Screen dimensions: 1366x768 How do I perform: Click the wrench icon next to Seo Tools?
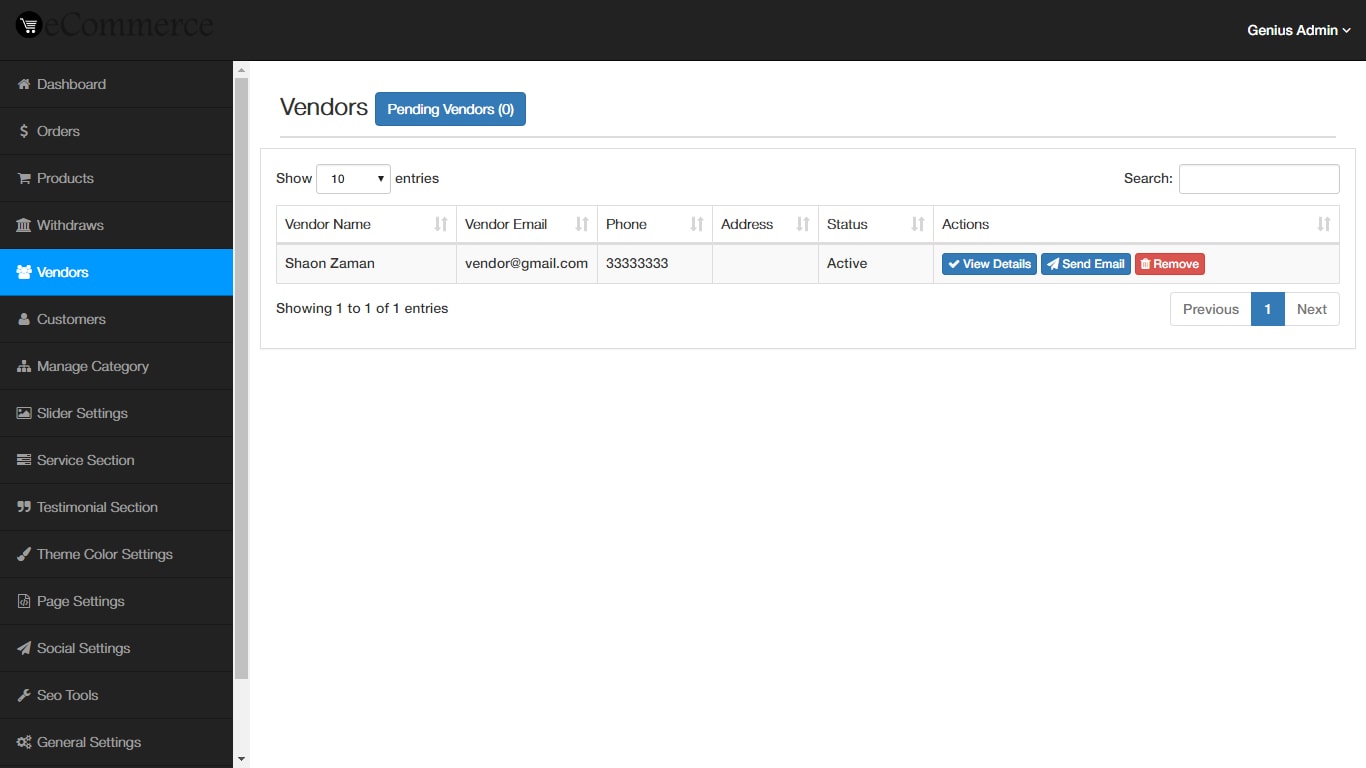tap(23, 694)
